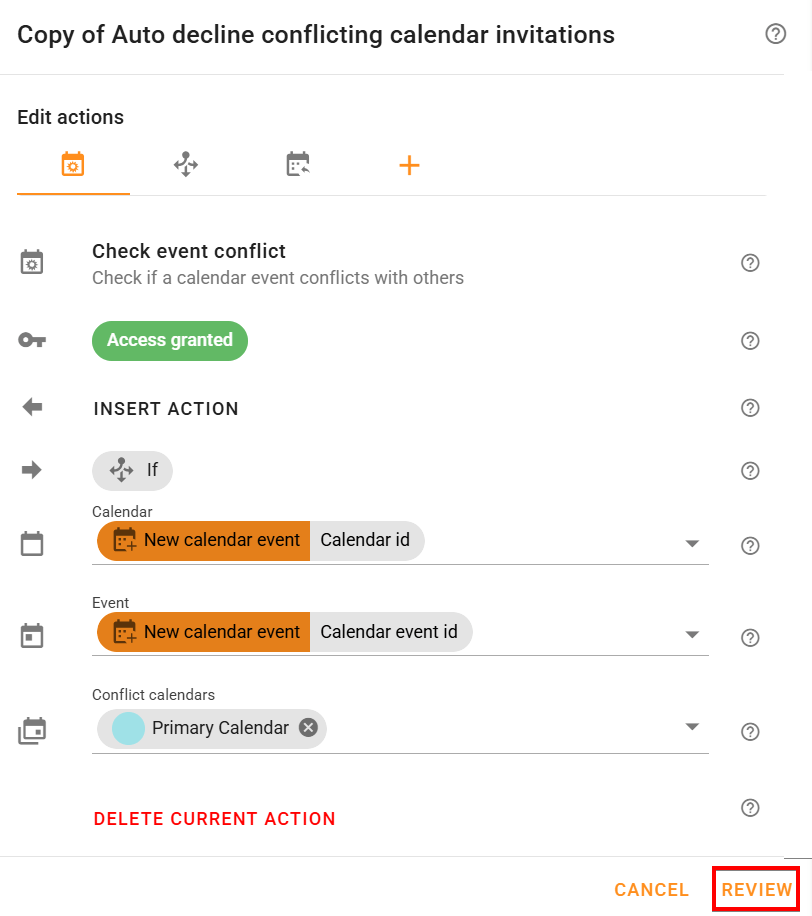Switch to the If branch action tab
This screenshot has width=812, height=916.
point(186,165)
